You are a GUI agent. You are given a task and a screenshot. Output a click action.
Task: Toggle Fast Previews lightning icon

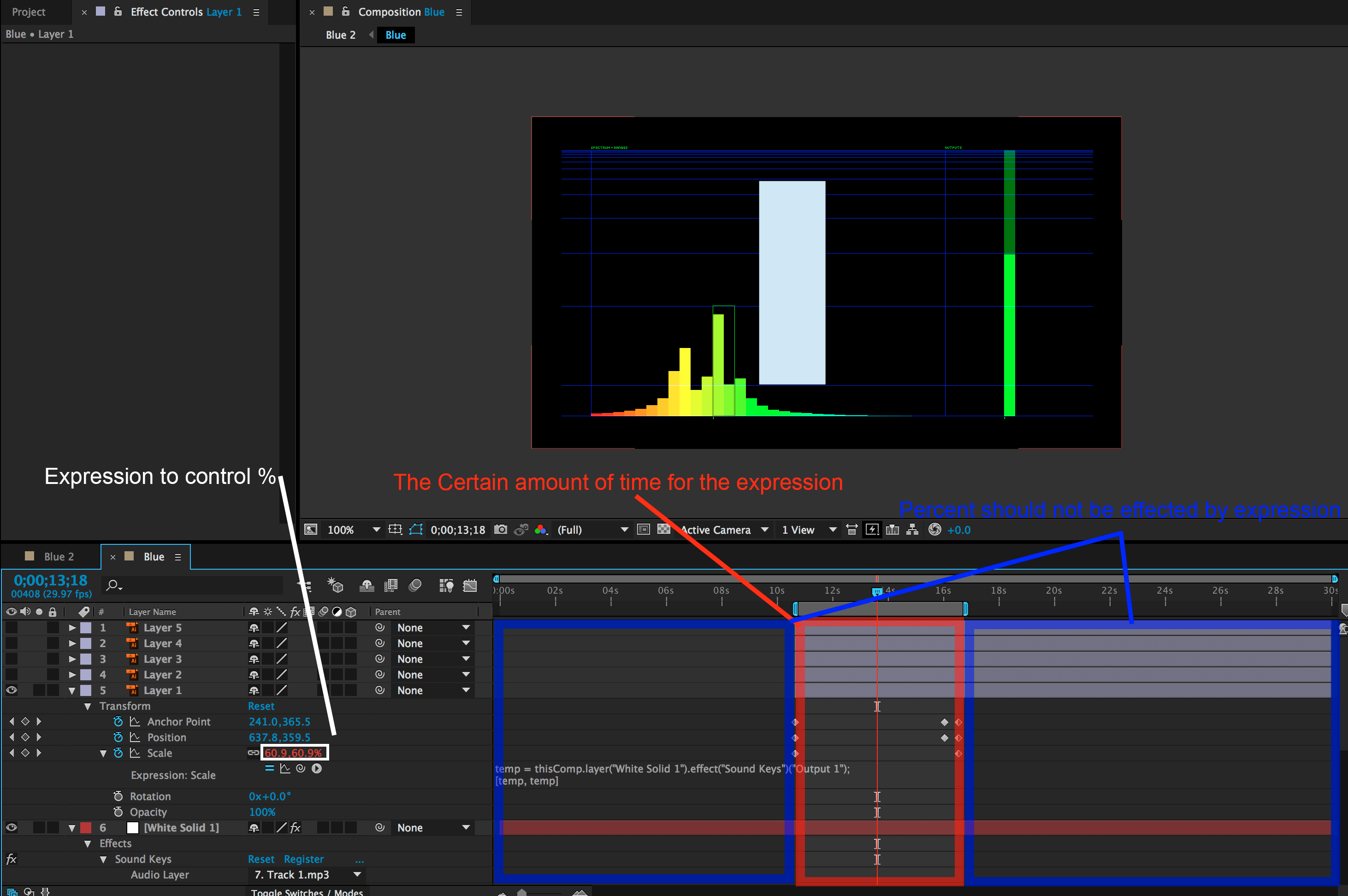[872, 530]
